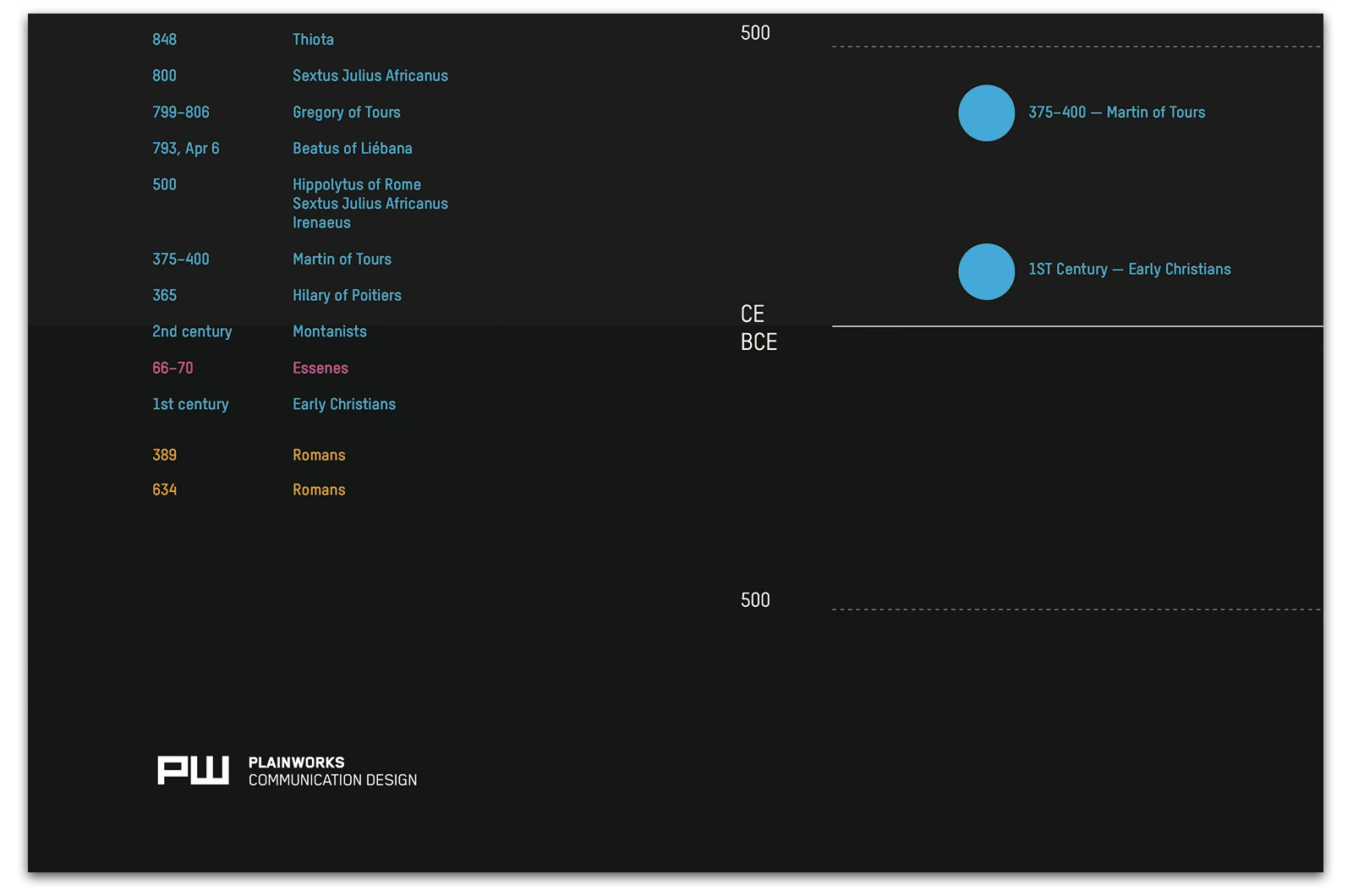
Task: Click the blue circle beside Martin of Tours
Action: pos(986,113)
